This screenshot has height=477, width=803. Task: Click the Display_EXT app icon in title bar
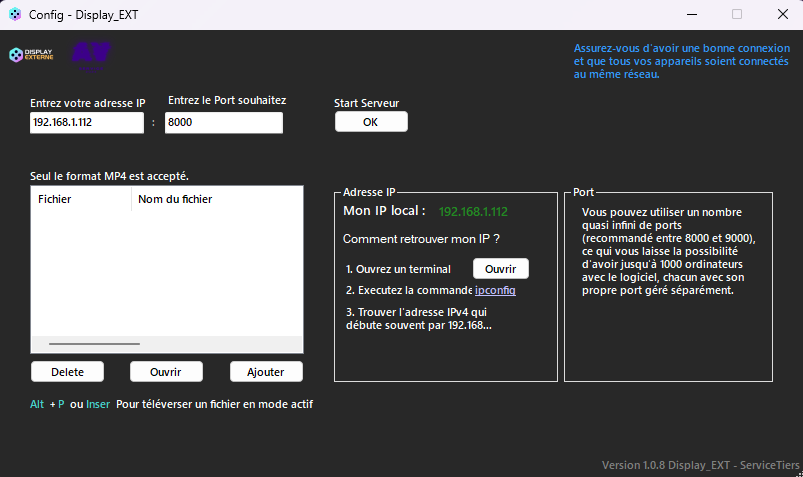[x=14, y=14]
